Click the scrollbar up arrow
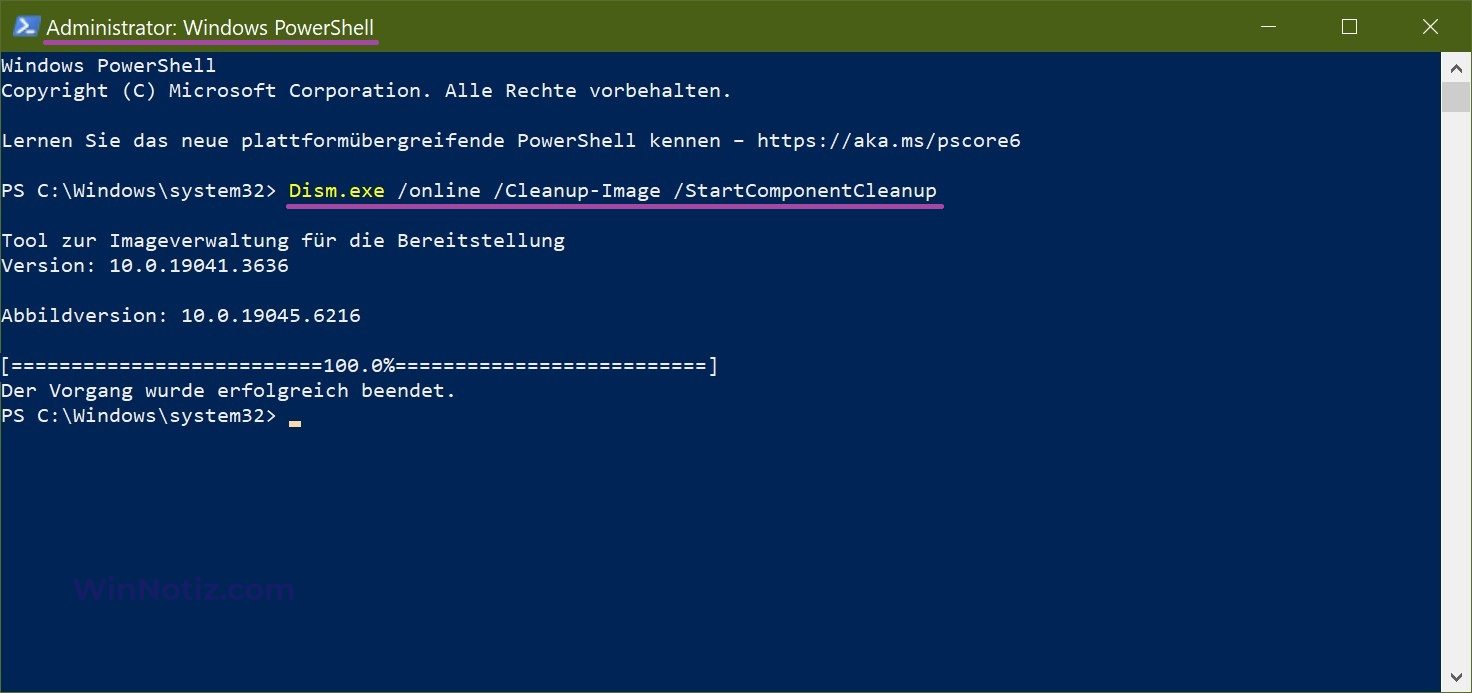 pyautogui.click(x=1455, y=66)
